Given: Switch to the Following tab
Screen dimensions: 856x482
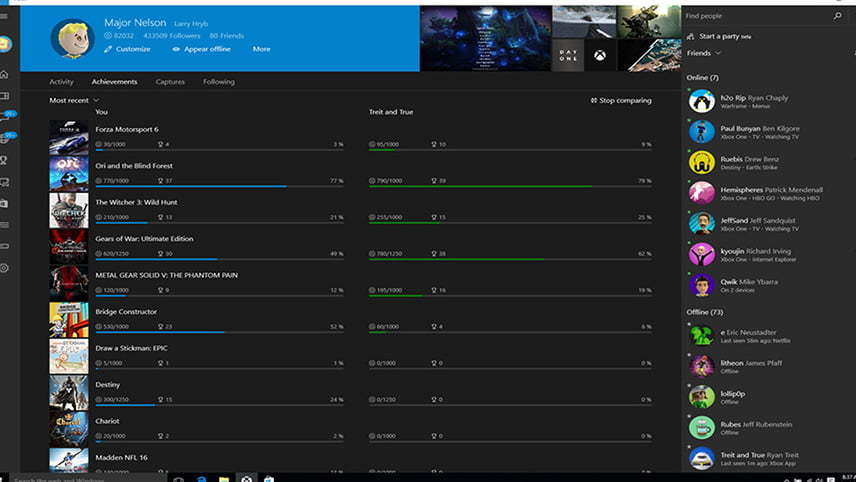Looking at the screenshot, I should (218, 82).
